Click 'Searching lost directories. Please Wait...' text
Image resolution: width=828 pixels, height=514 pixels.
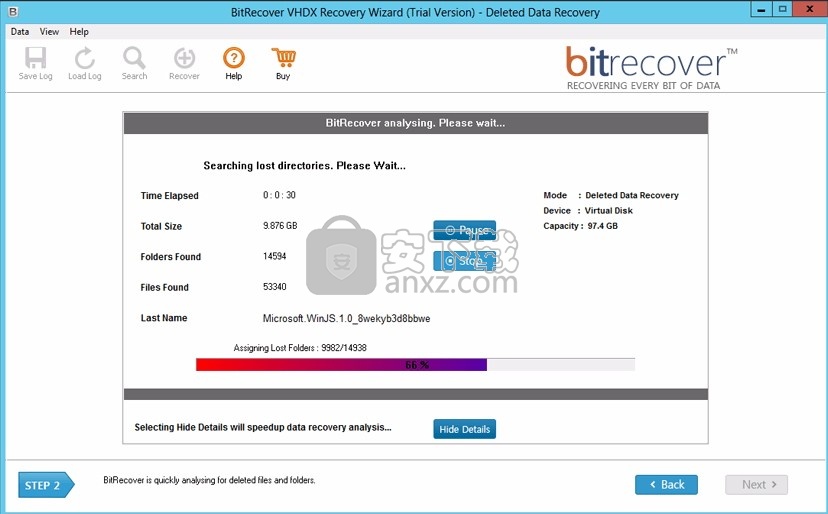click(x=305, y=165)
